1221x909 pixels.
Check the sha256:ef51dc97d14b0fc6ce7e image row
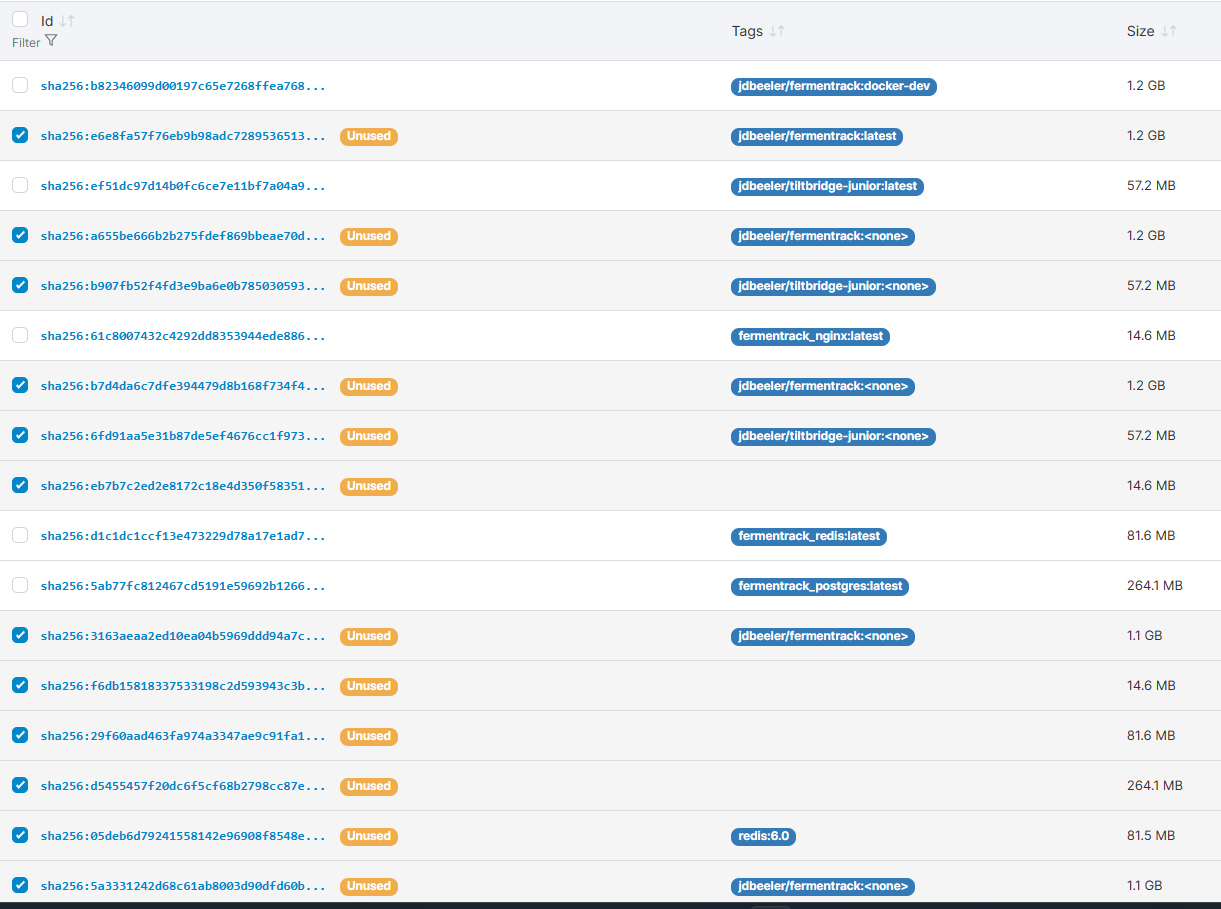[x=20, y=185]
